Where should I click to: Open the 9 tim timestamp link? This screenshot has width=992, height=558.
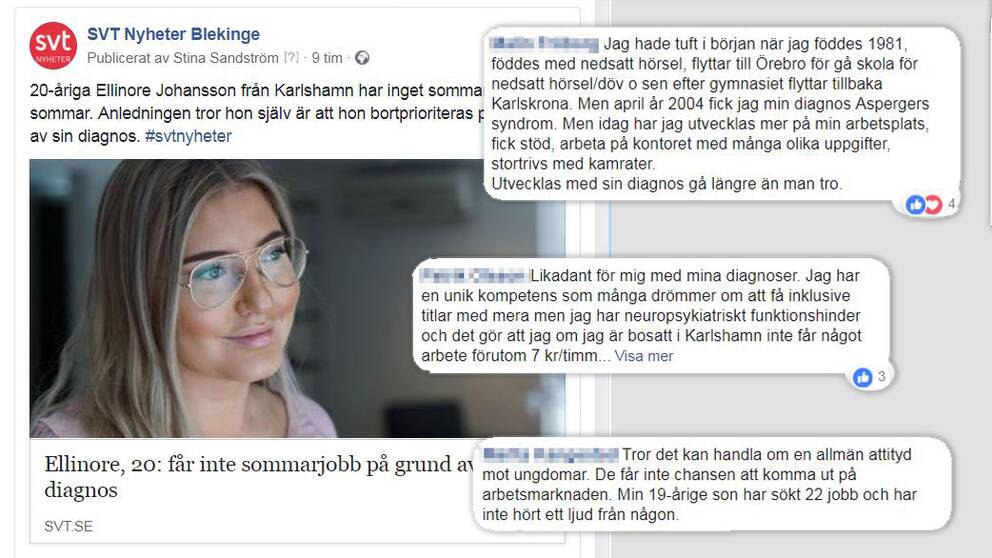pos(326,58)
